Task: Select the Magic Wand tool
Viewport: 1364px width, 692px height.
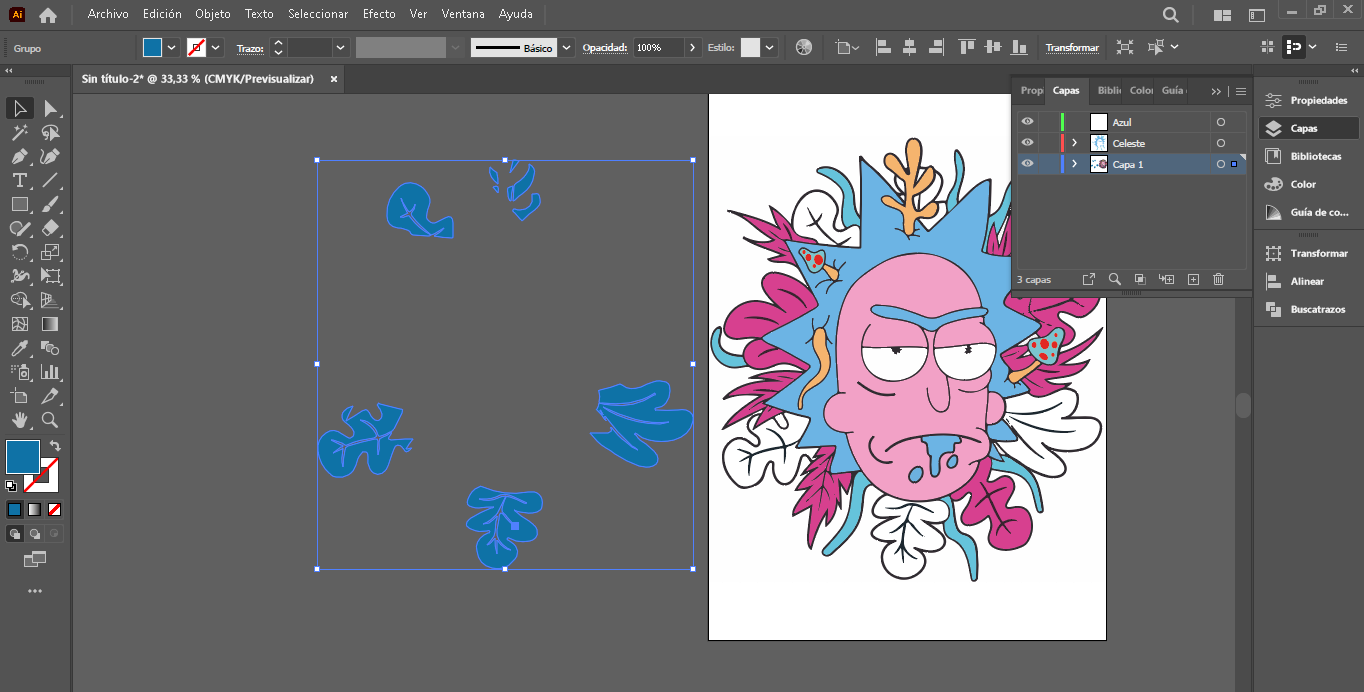Action: click(x=20, y=132)
